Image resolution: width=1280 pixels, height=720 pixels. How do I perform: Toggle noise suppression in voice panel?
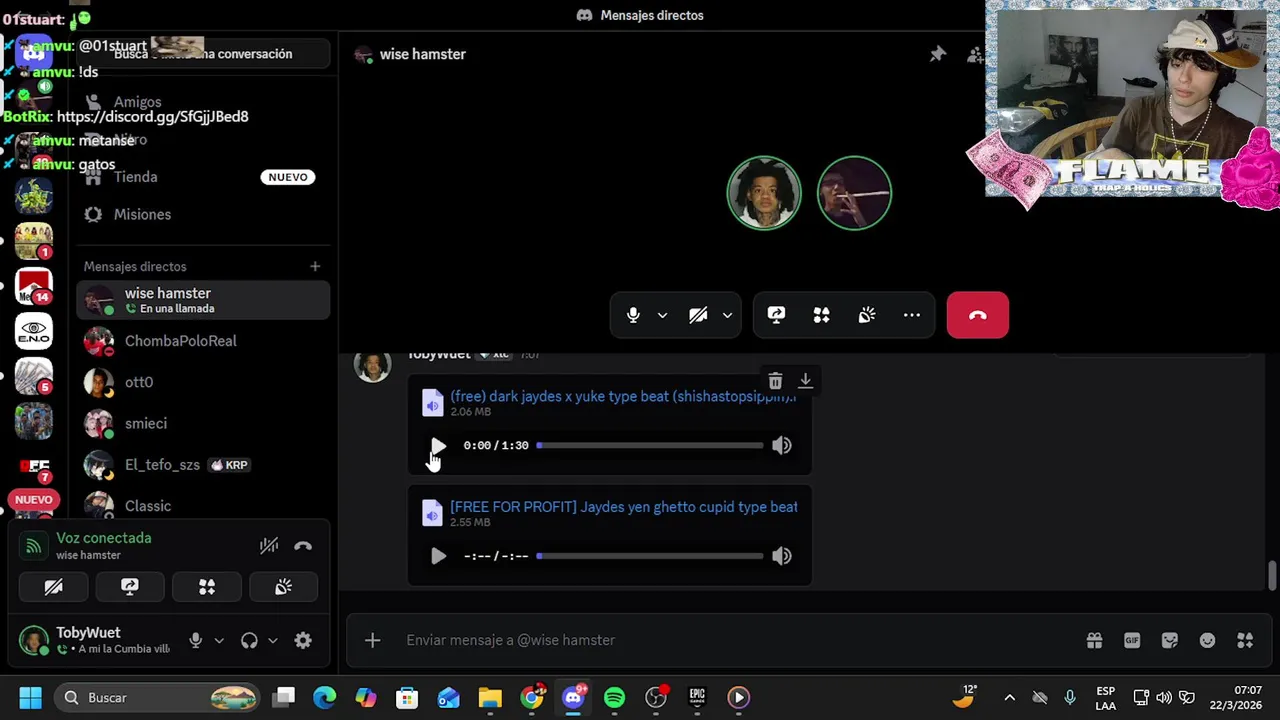pos(269,546)
